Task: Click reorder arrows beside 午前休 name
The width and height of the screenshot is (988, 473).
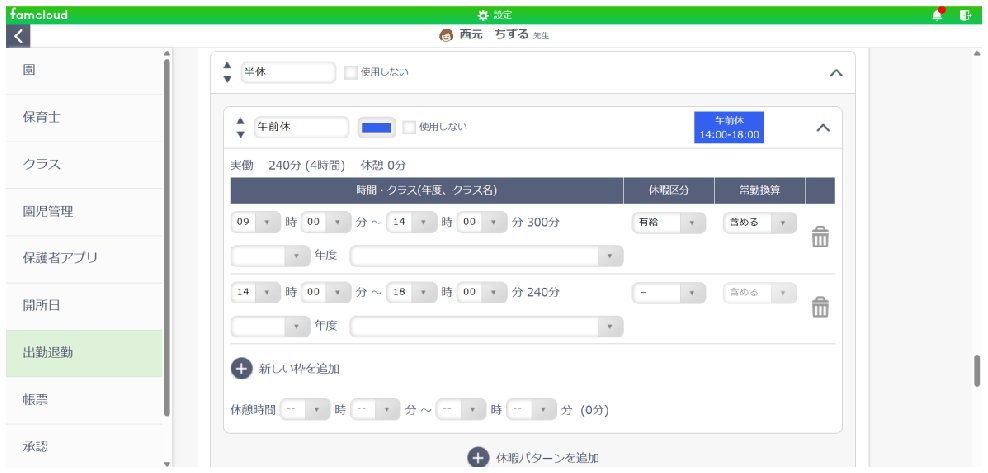Action: coord(239,128)
